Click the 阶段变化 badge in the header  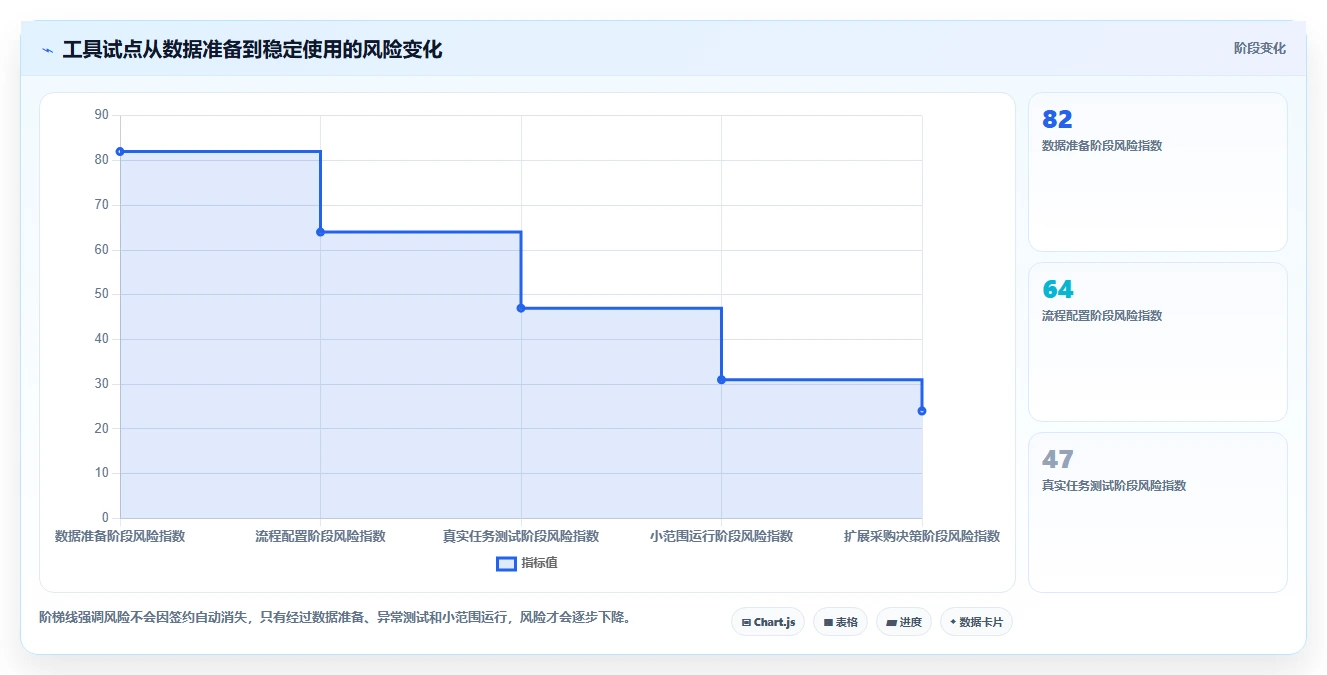(x=1259, y=48)
